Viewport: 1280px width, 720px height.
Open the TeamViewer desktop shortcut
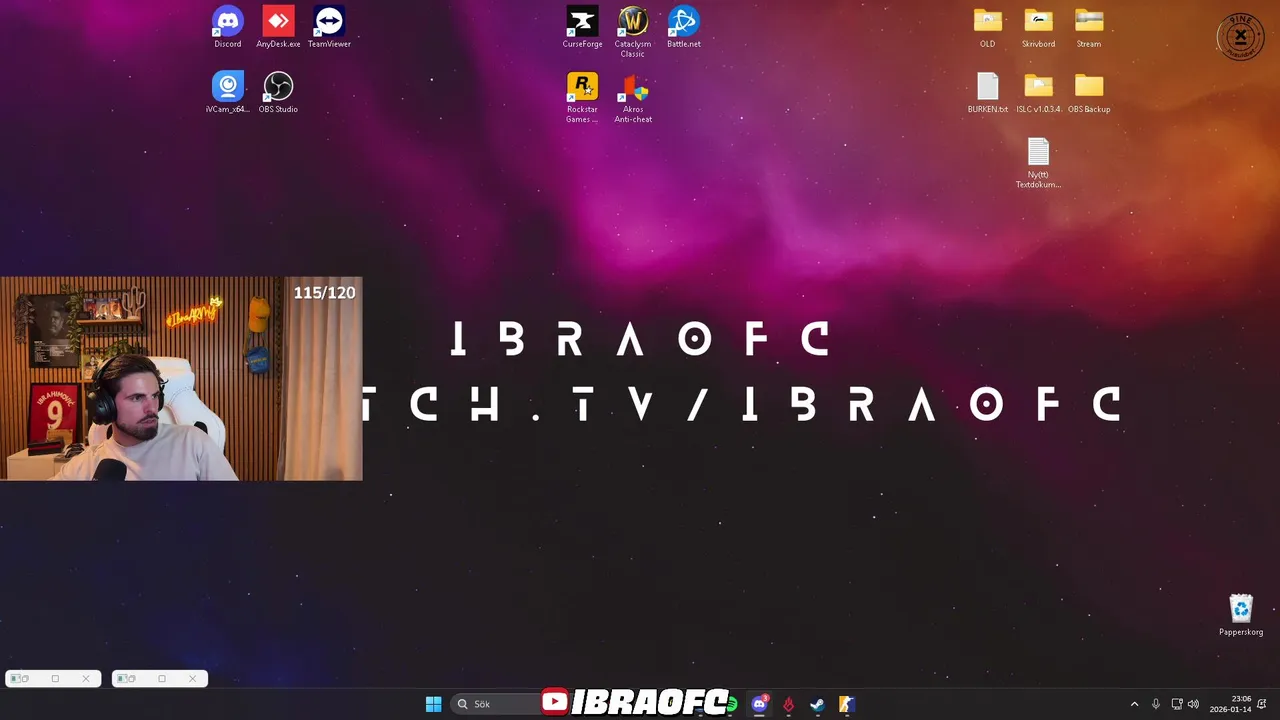click(329, 27)
